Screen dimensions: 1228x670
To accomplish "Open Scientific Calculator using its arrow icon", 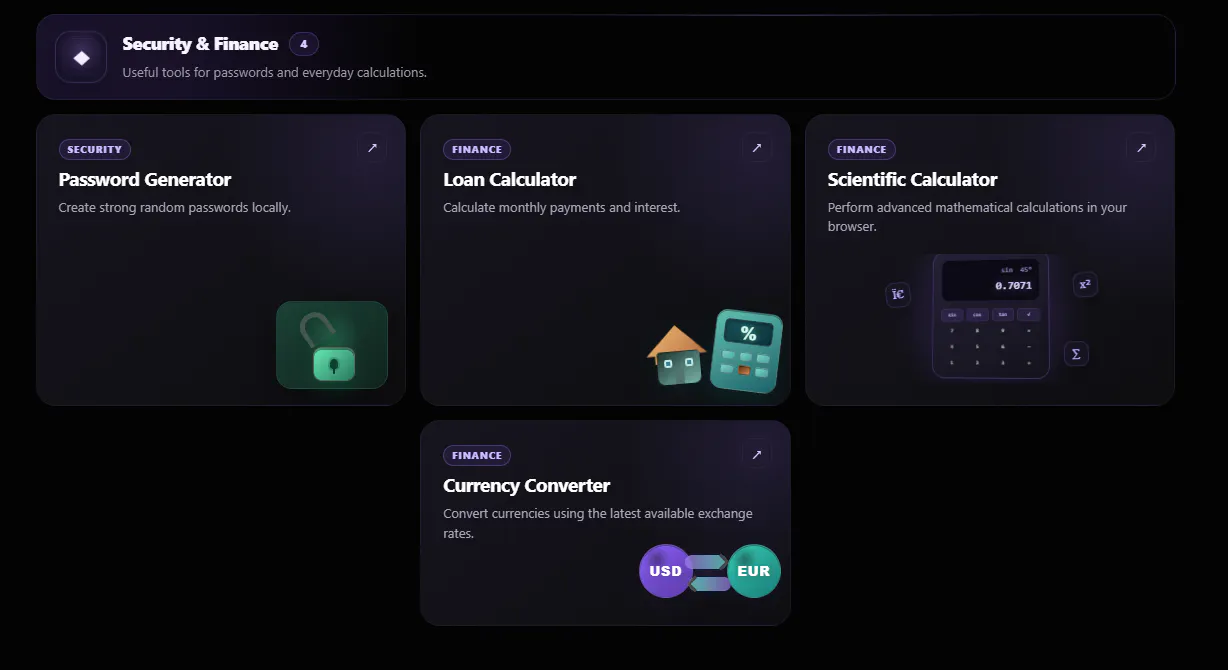I will pos(1141,148).
